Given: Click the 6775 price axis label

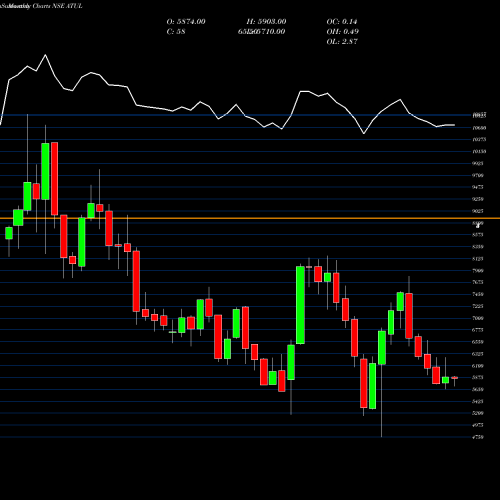Looking at the screenshot, I should click(x=478, y=330).
